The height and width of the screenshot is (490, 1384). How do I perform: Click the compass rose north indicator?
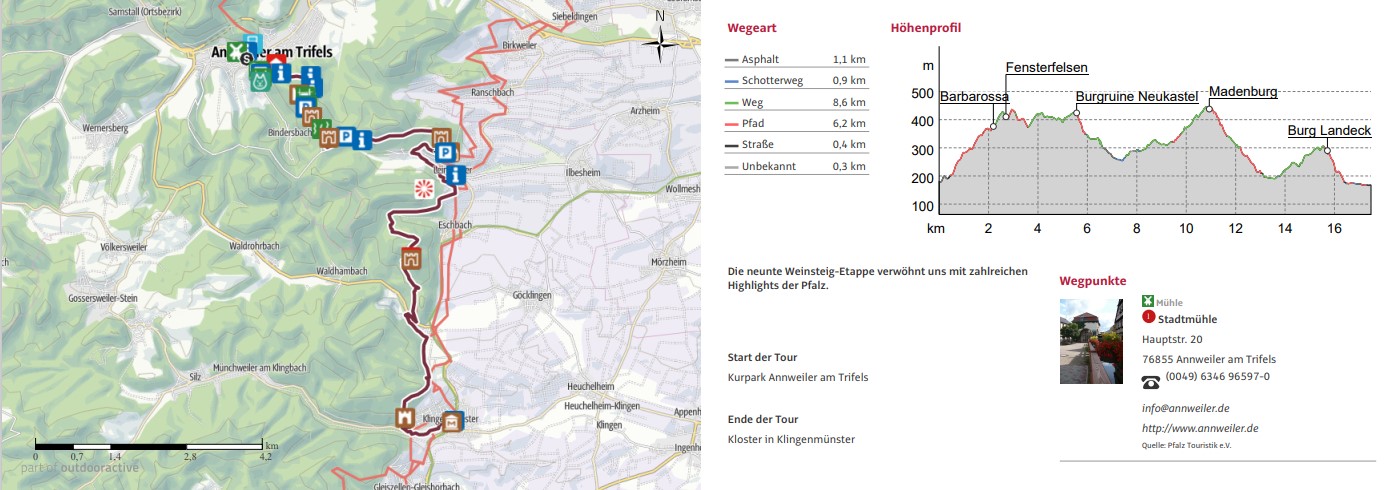[659, 41]
